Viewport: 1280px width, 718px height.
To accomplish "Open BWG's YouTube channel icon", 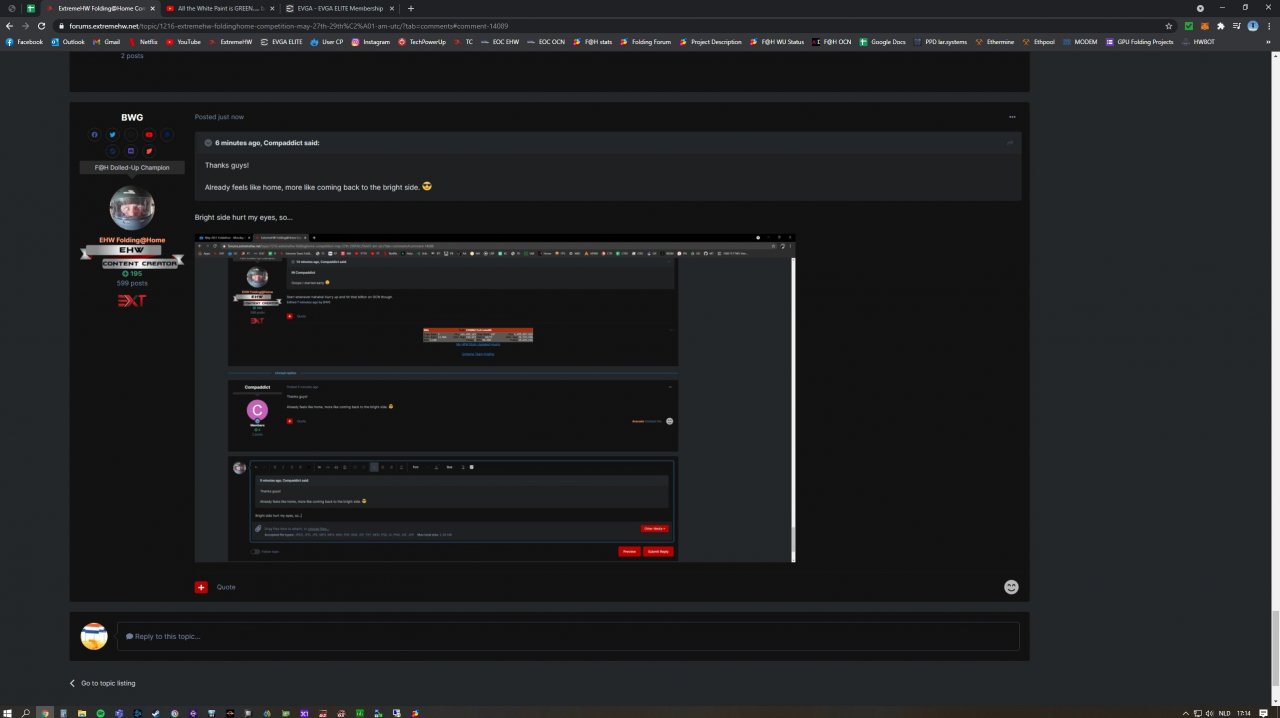I will point(149,134).
